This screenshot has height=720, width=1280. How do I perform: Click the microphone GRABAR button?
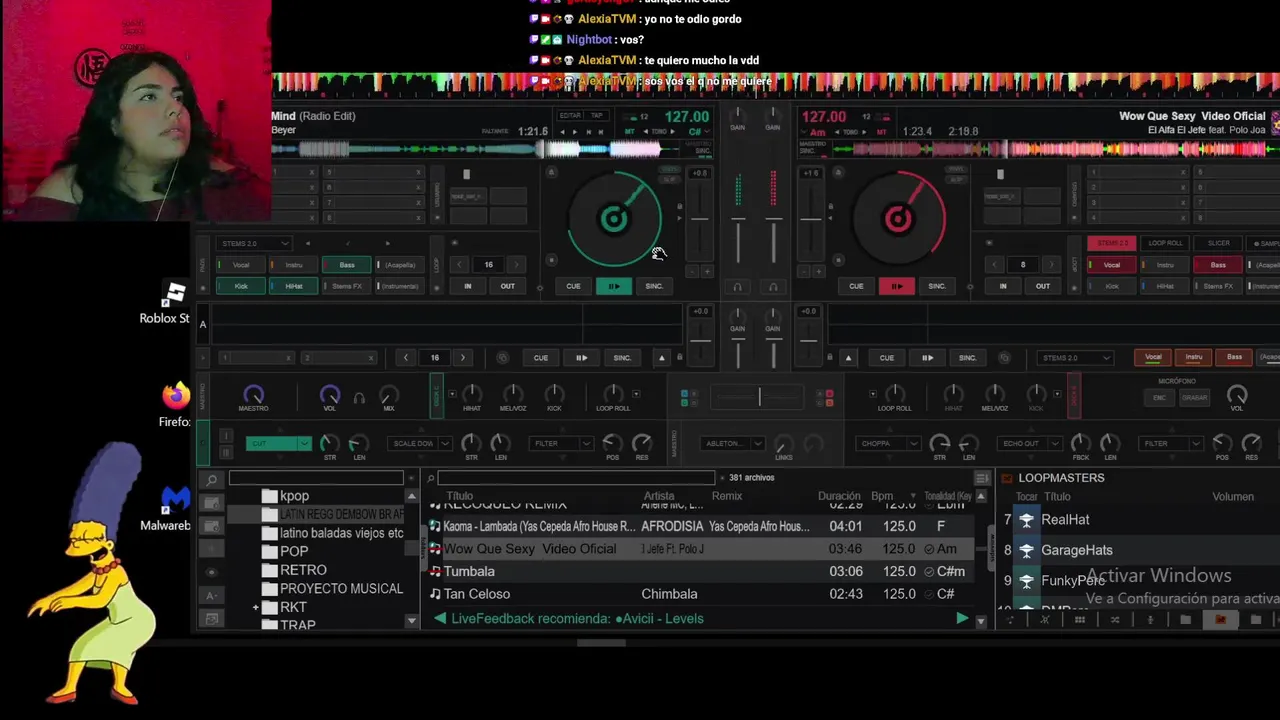(x=1194, y=398)
